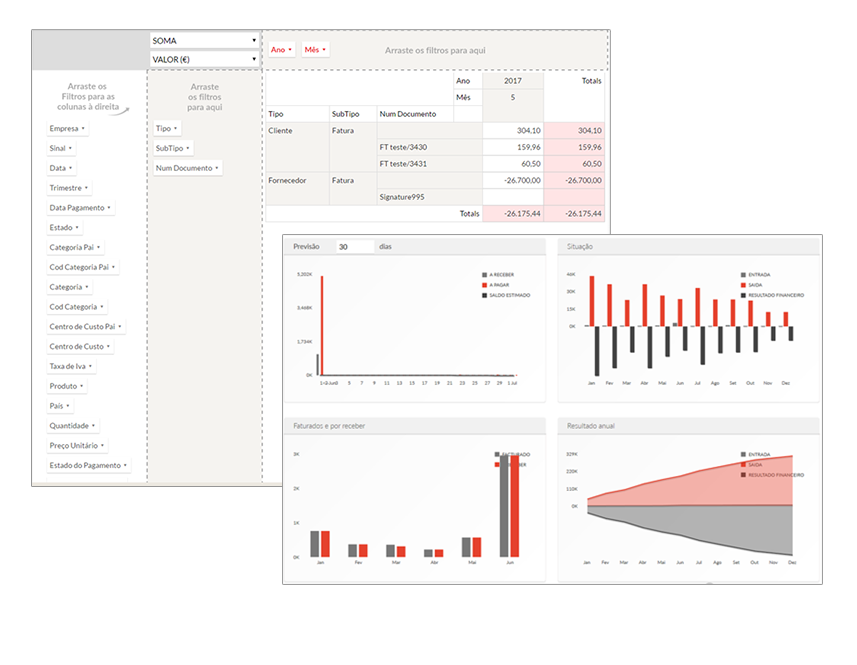Click the Totals row label
Screen dimensions: 857x665
tap(469, 214)
